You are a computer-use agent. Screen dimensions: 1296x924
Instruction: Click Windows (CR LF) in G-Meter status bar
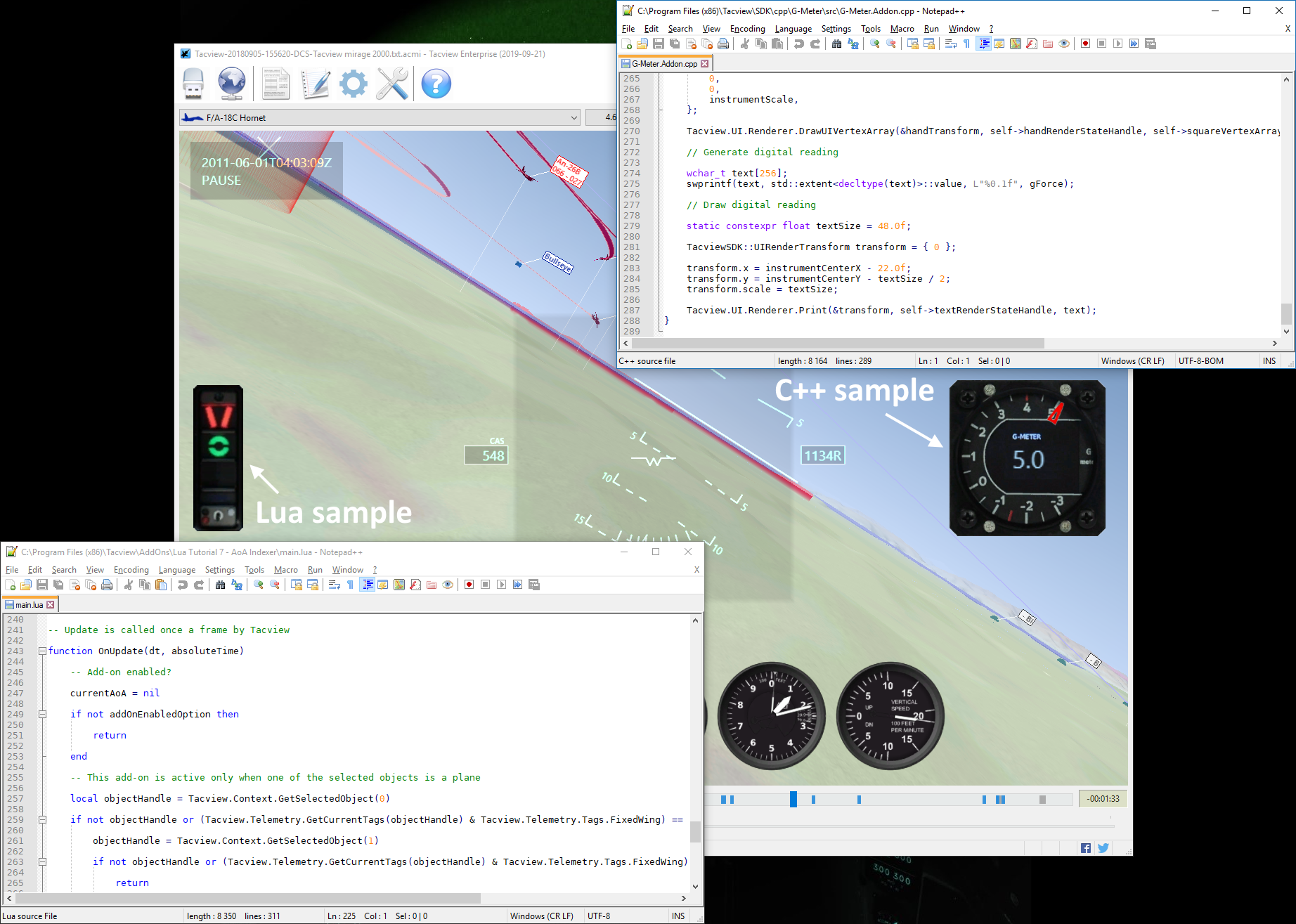pos(1133,361)
